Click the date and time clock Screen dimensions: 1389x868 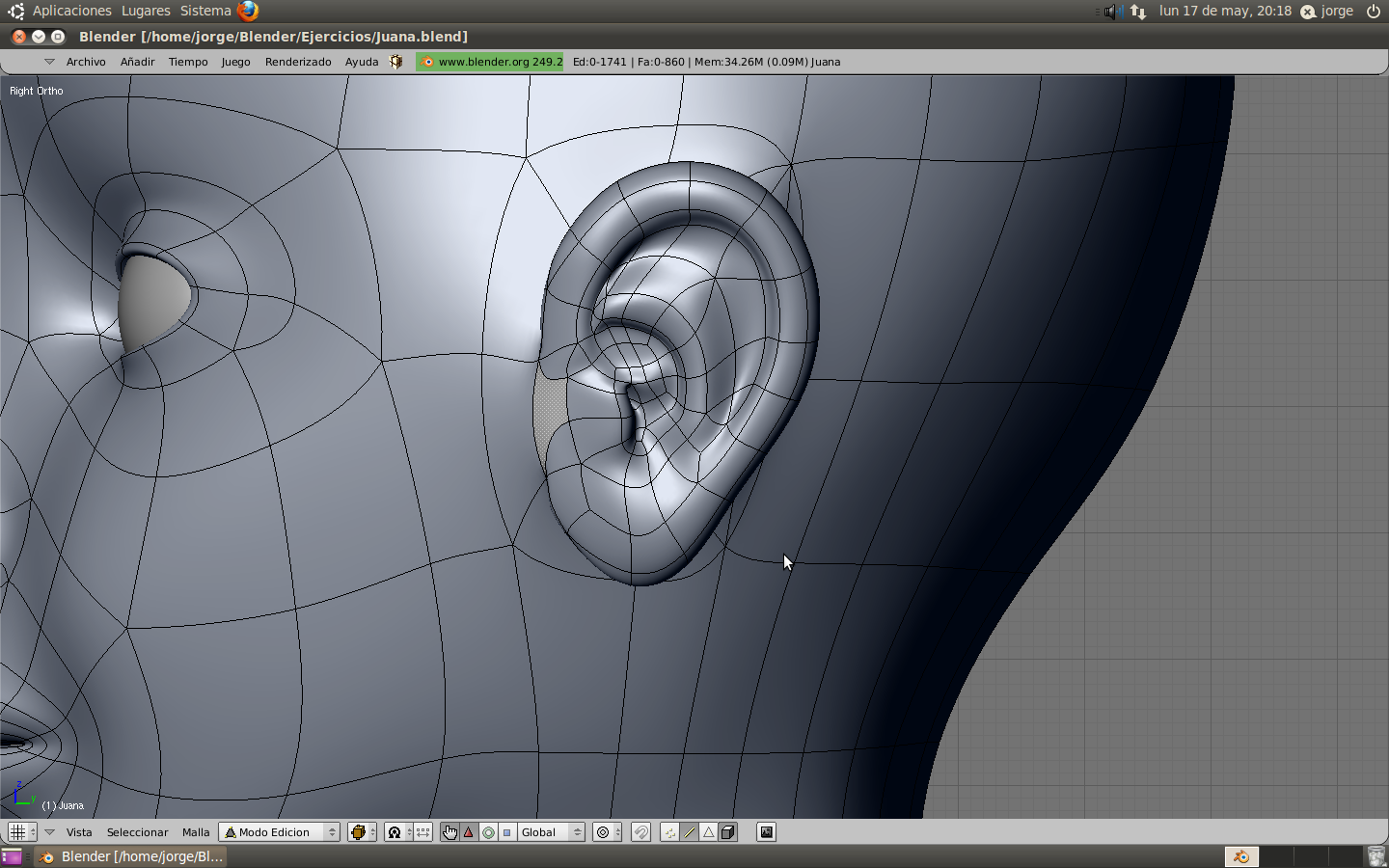click(1225, 11)
